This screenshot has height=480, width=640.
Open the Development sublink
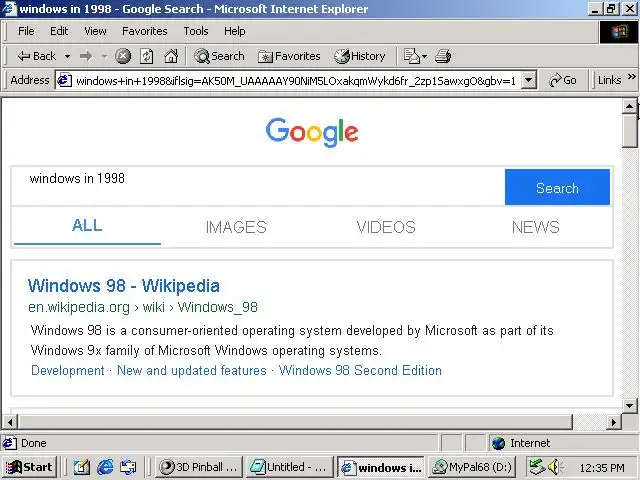pyautogui.click(x=68, y=371)
